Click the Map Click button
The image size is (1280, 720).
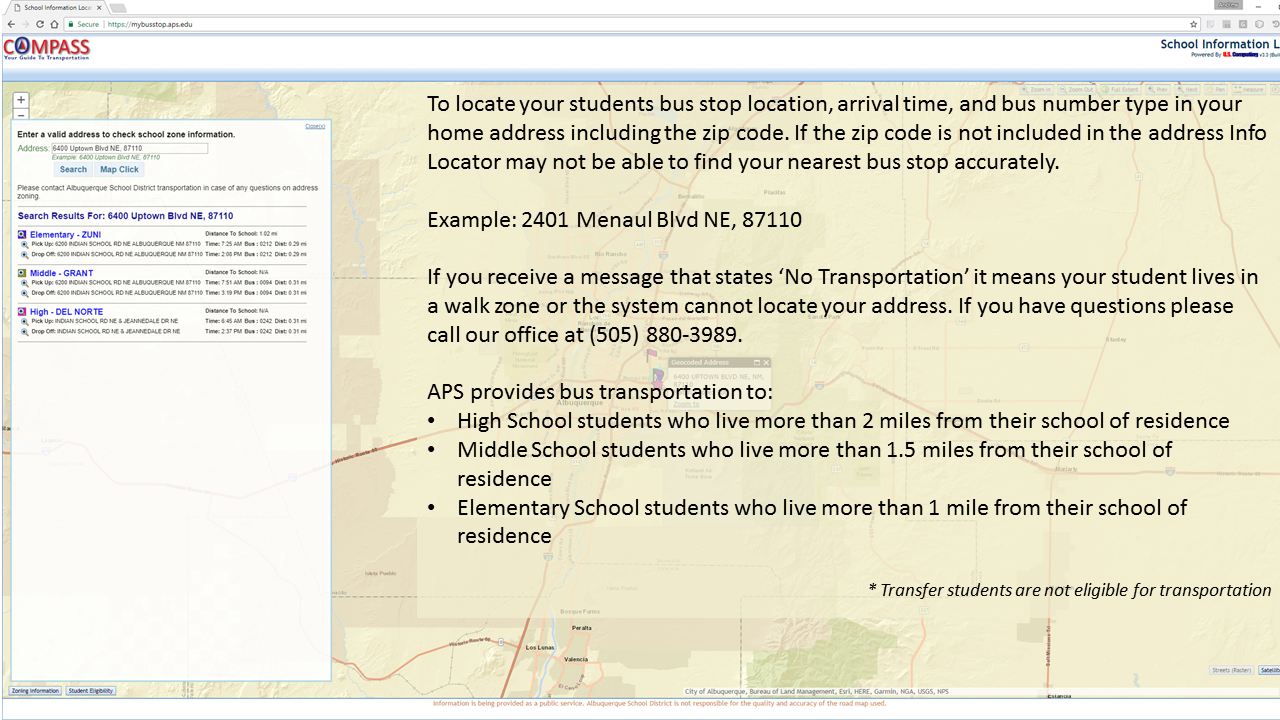click(119, 170)
